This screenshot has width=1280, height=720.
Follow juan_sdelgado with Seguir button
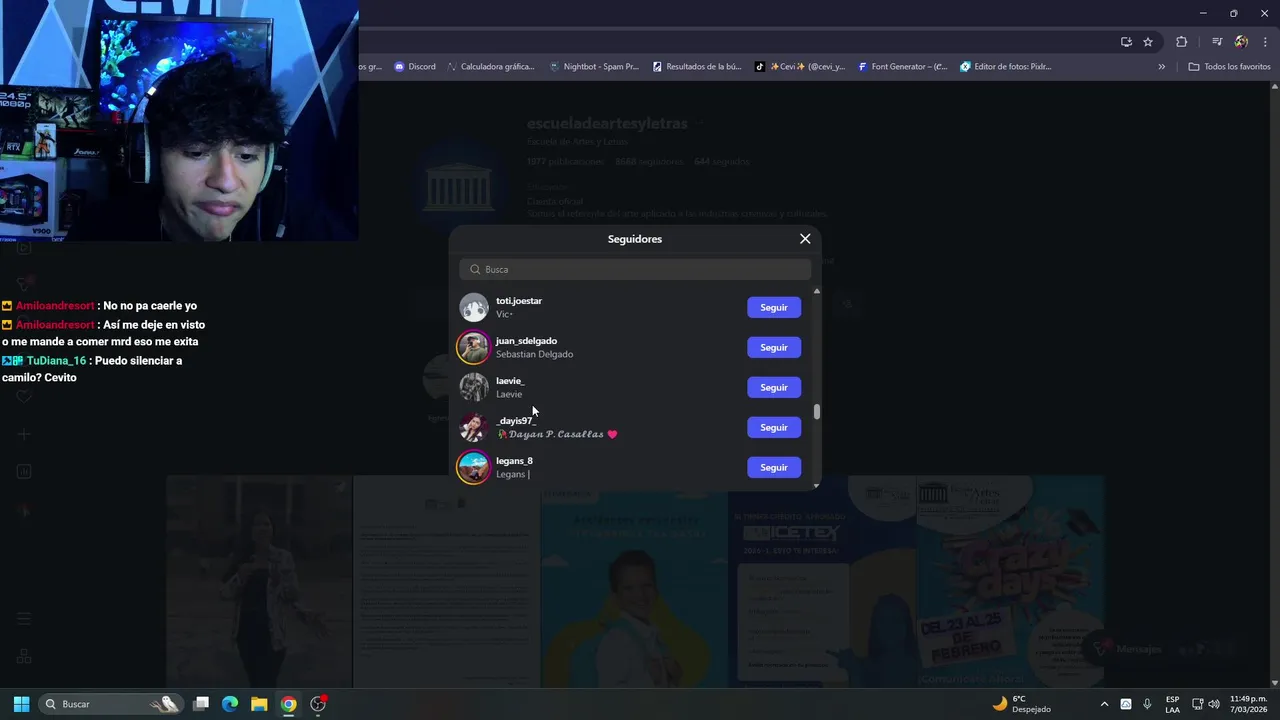pyautogui.click(x=774, y=347)
